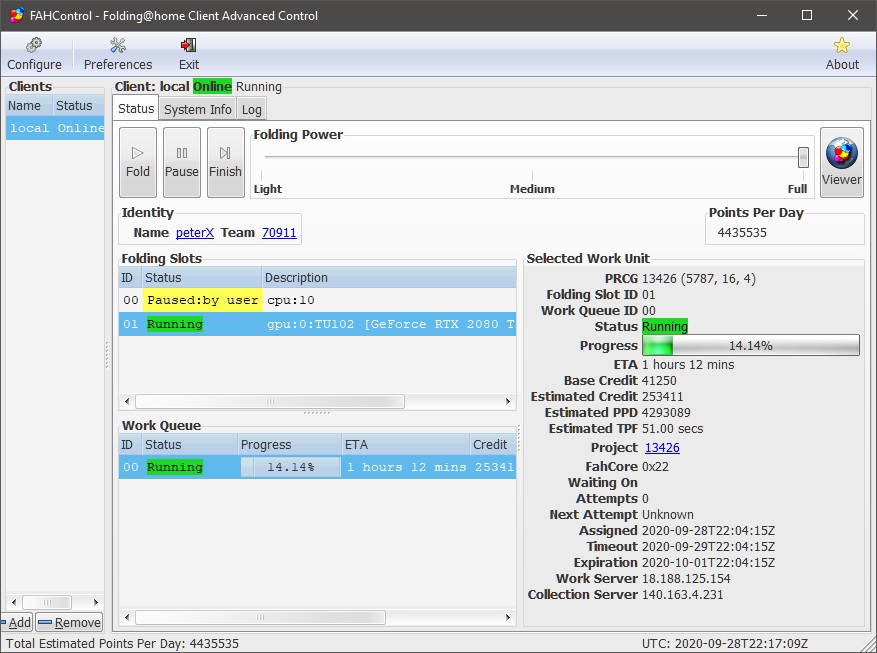Click Folding Slots scrollbar left arrow
877x653 pixels.
127,401
